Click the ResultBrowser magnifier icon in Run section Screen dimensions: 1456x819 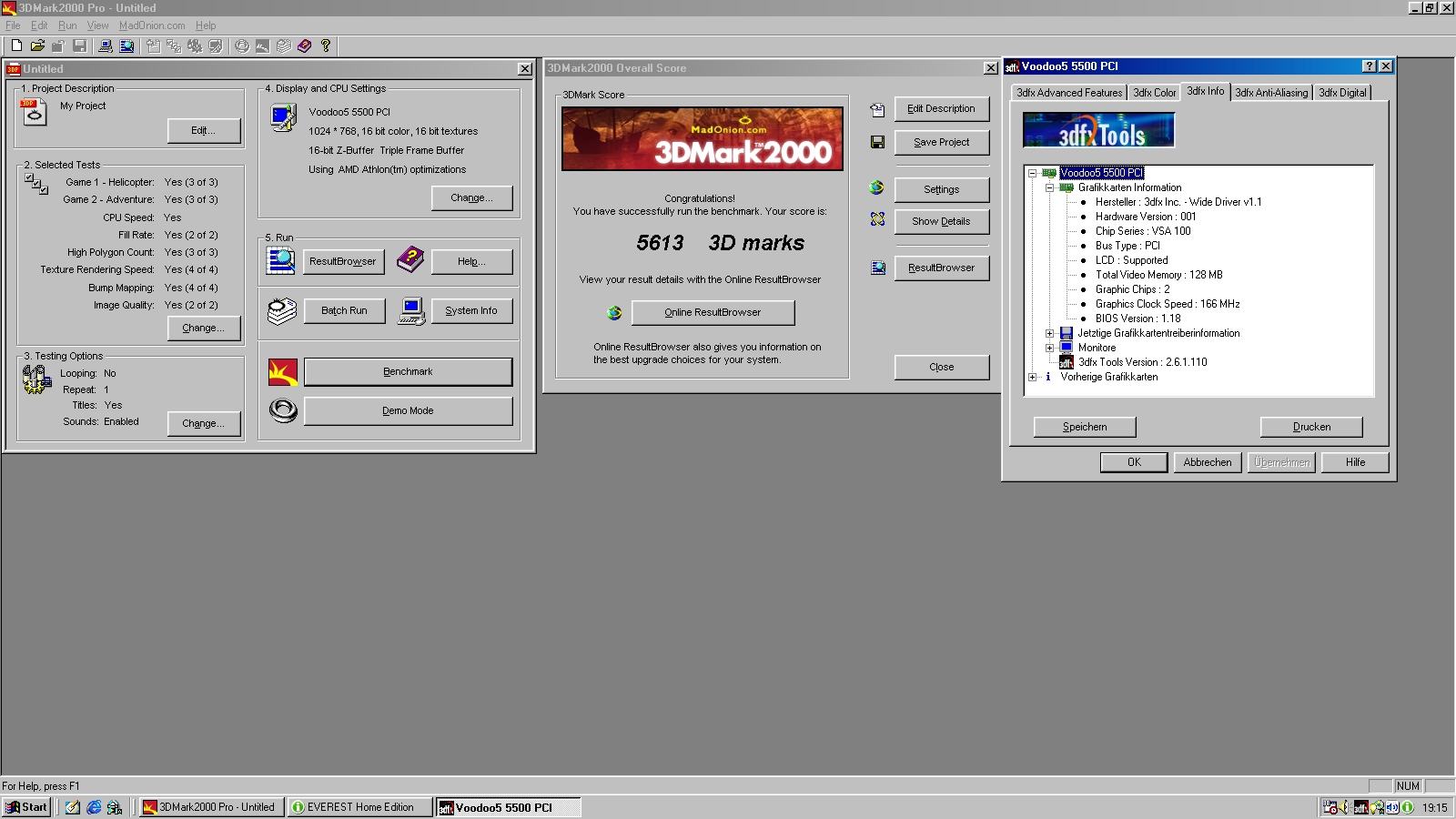tap(280, 261)
